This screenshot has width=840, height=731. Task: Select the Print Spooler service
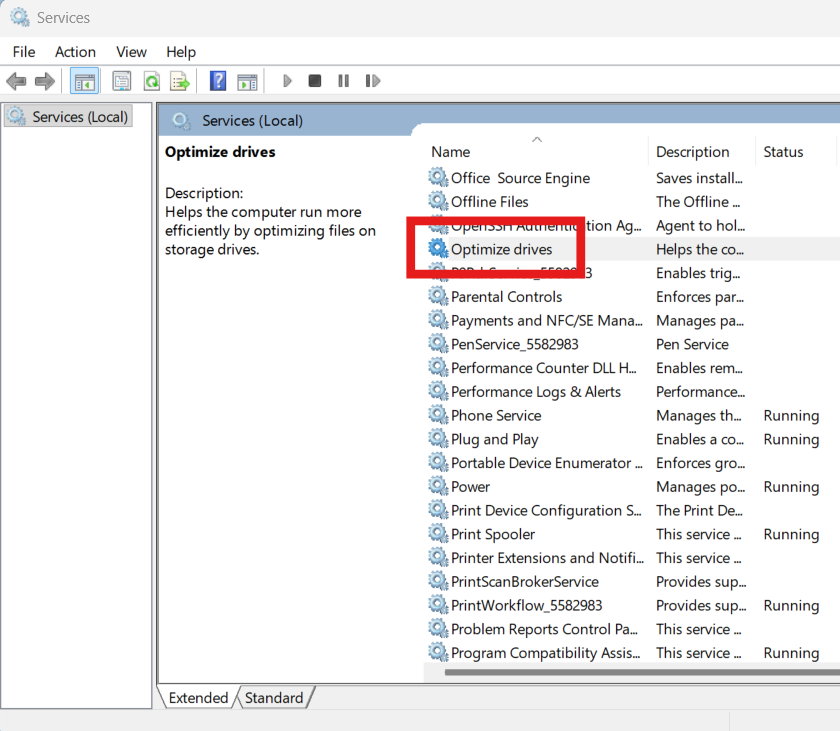coord(493,533)
